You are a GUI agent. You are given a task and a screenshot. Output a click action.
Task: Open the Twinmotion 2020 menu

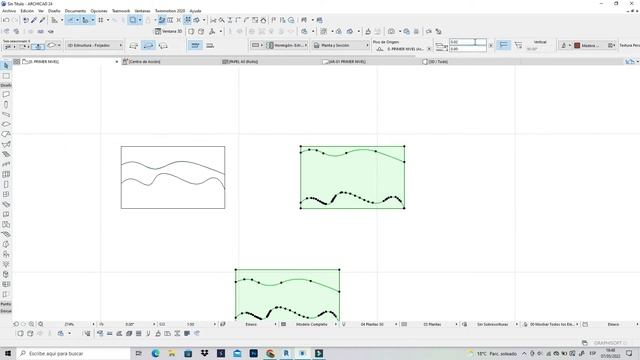point(170,11)
